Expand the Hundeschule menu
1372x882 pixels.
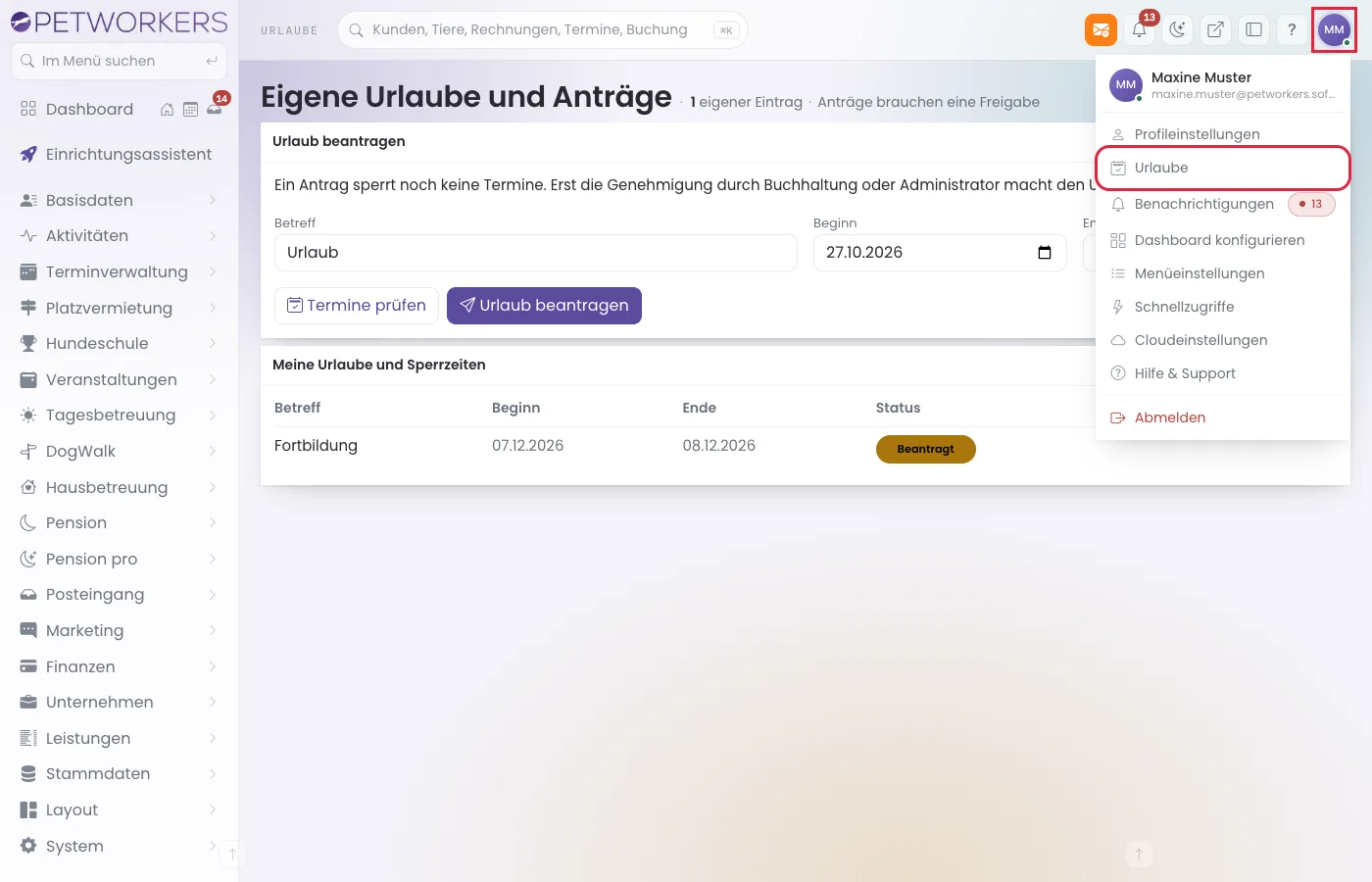coord(119,343)
